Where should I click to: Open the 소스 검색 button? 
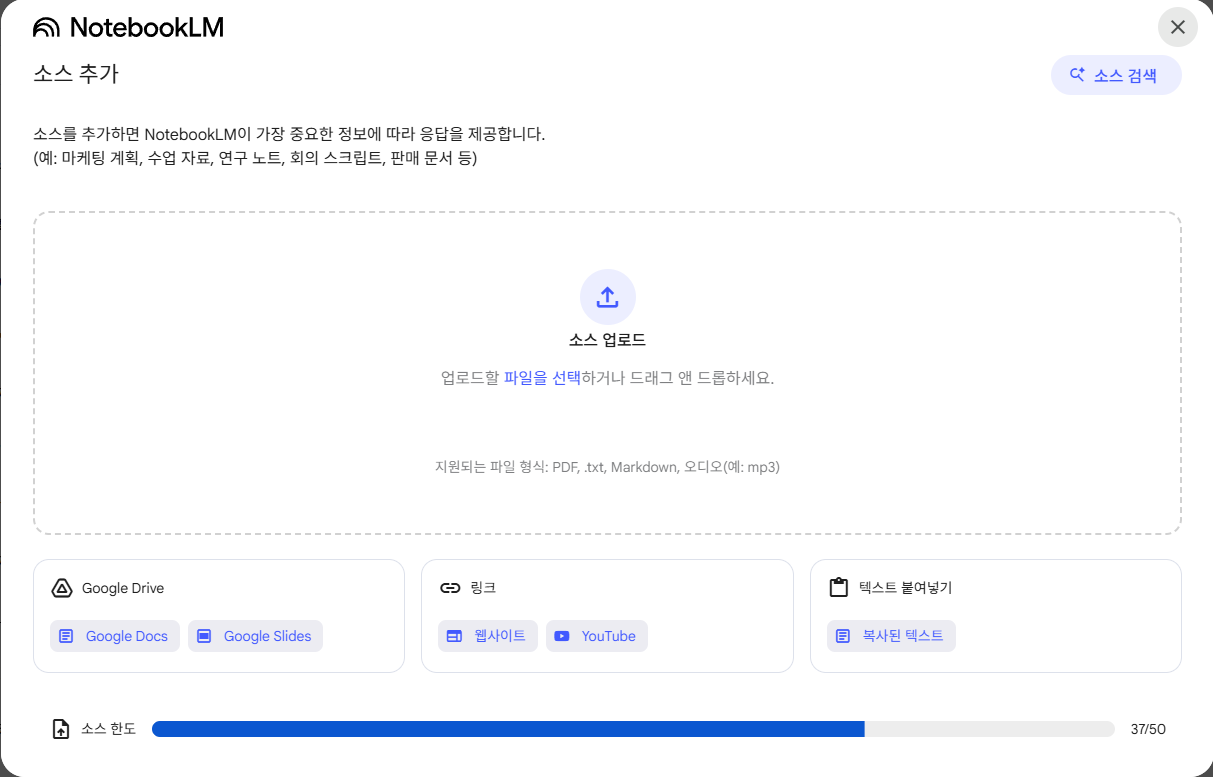[1116, 75]
